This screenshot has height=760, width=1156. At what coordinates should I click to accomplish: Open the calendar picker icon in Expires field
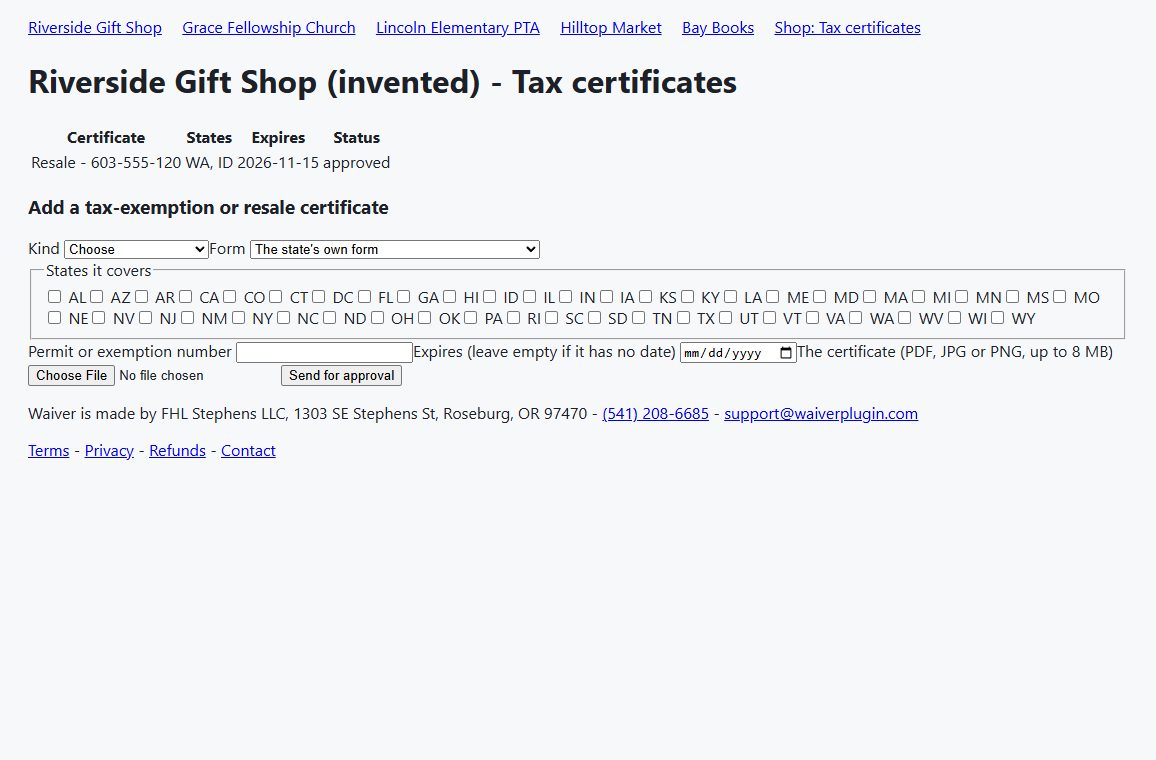[786, 353]
